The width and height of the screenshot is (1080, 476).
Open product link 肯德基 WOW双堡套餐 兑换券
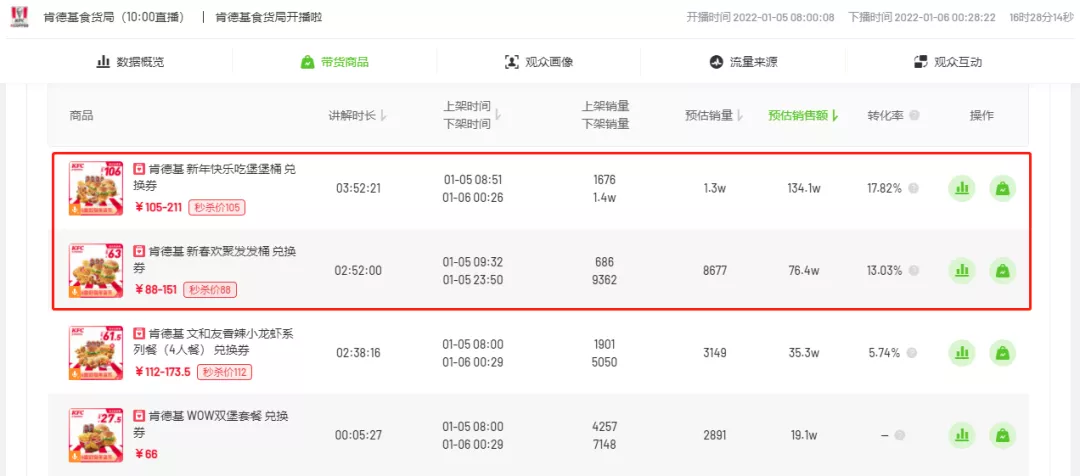211,424
